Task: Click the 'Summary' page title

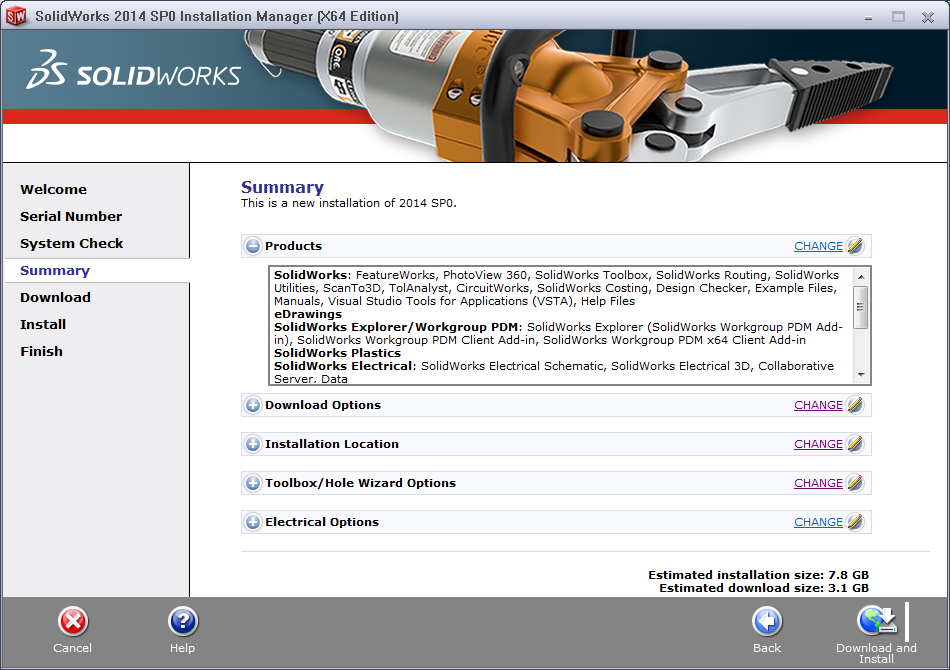Action: (x=282, y=187)
